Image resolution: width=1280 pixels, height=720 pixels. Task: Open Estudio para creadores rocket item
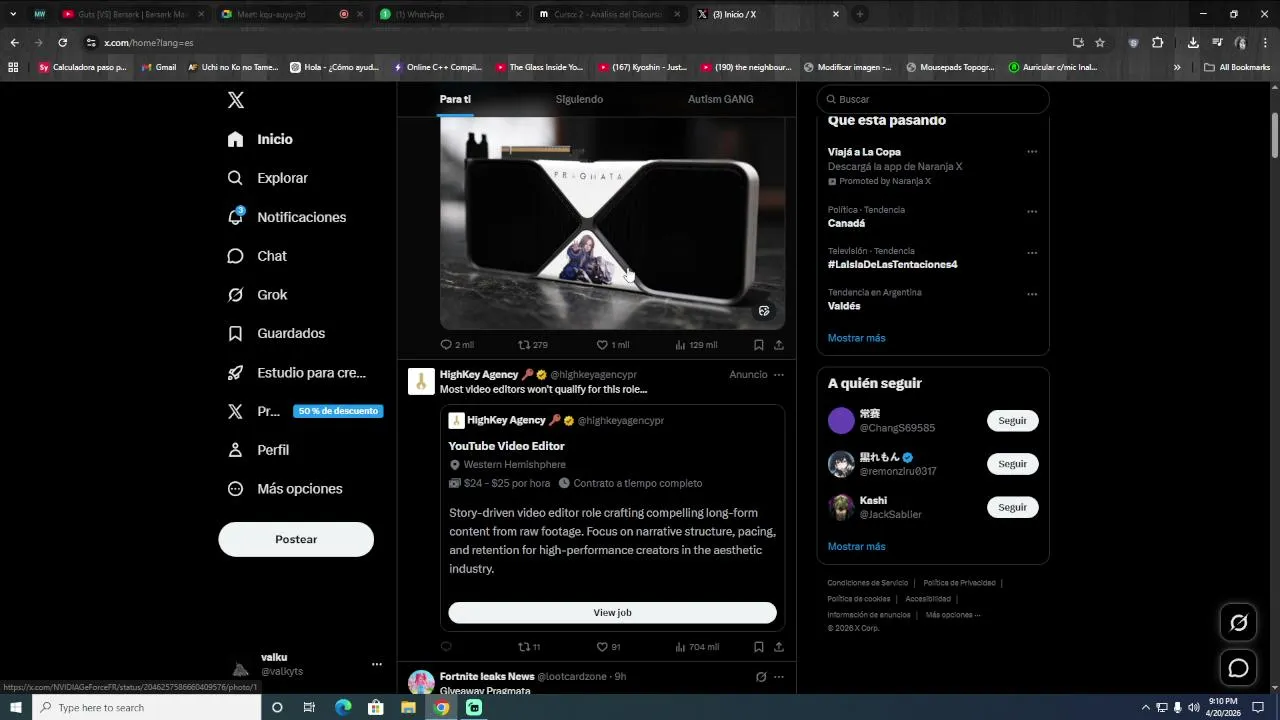pos(297,372)
